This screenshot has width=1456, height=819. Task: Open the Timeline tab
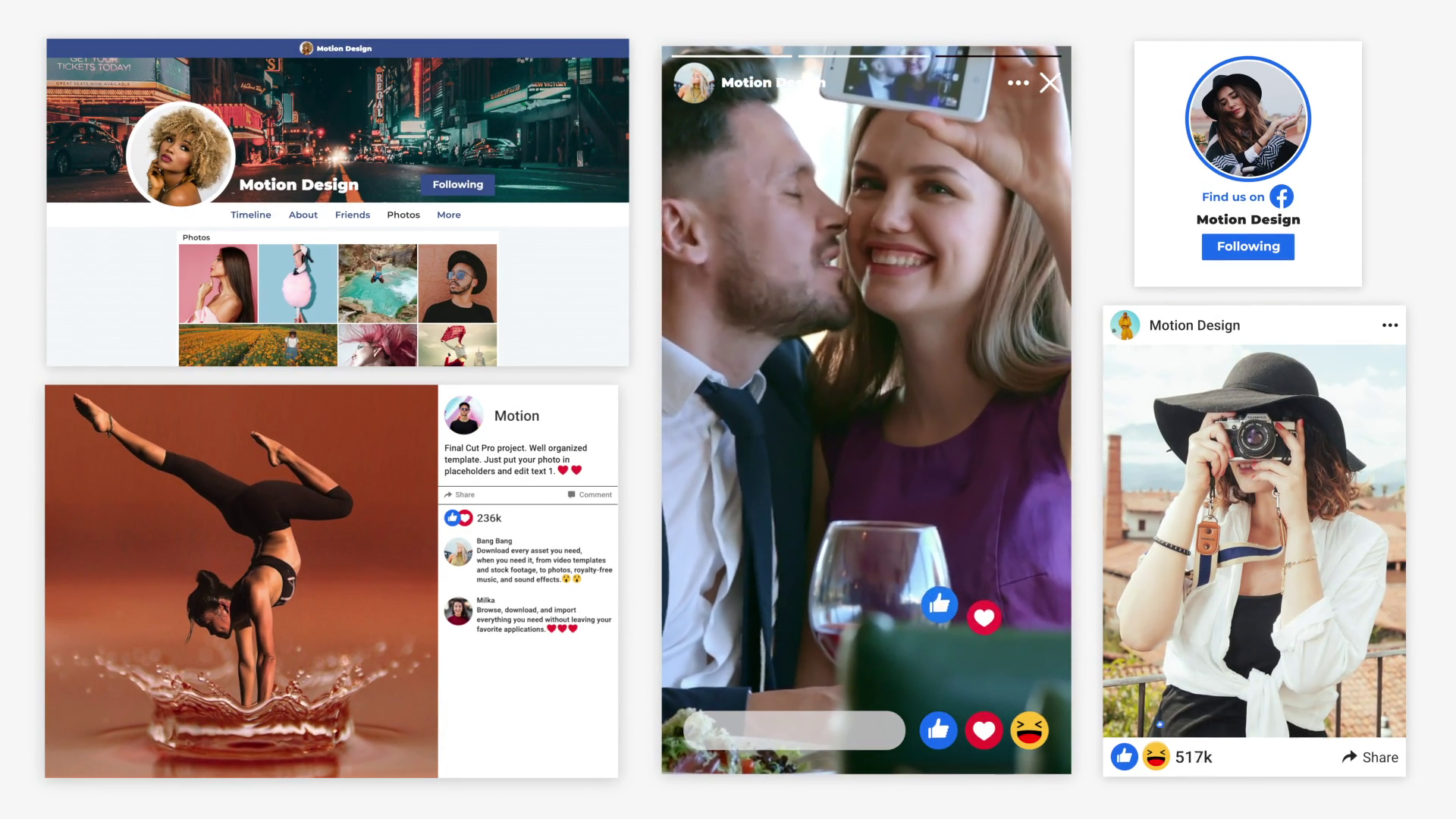250,215
